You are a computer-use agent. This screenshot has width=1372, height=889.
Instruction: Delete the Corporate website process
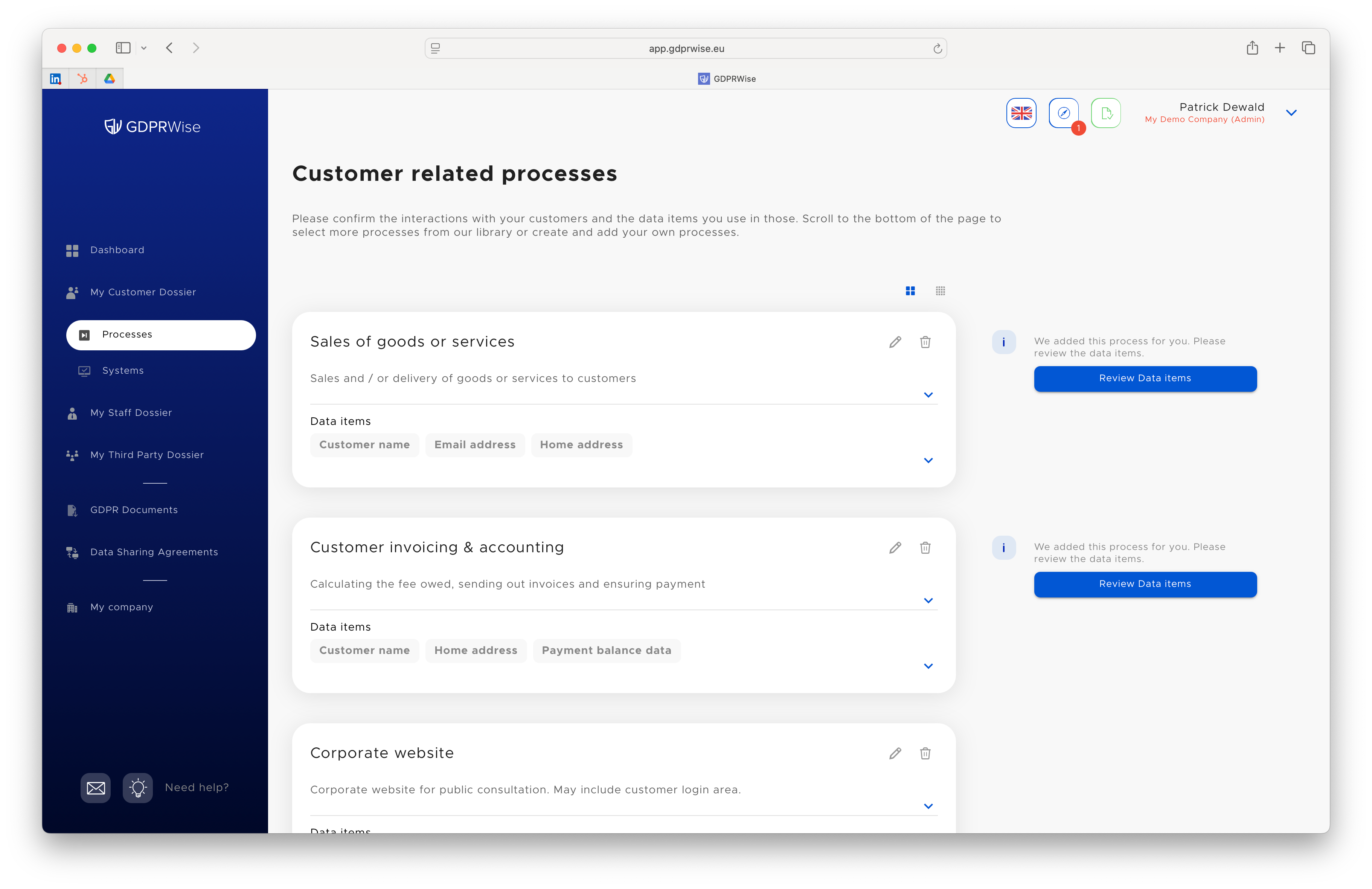coord(925,753)
